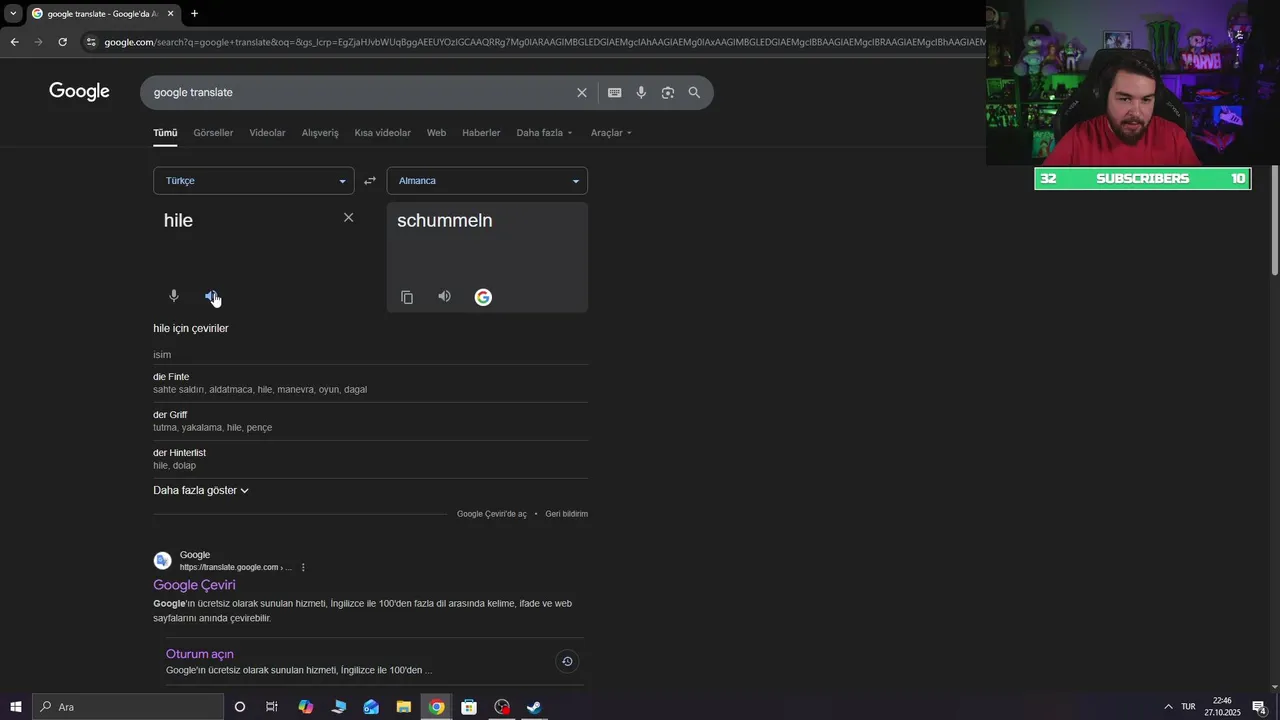
Task: Open the 'Google Çeviri' search result
Action: [x=194, y=585]
